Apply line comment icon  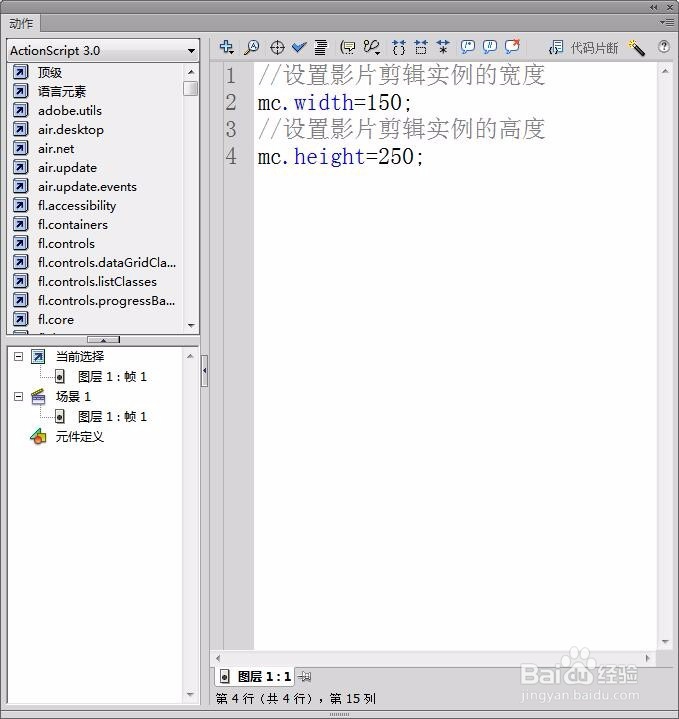pyautogui.click(x=490, y=47)
